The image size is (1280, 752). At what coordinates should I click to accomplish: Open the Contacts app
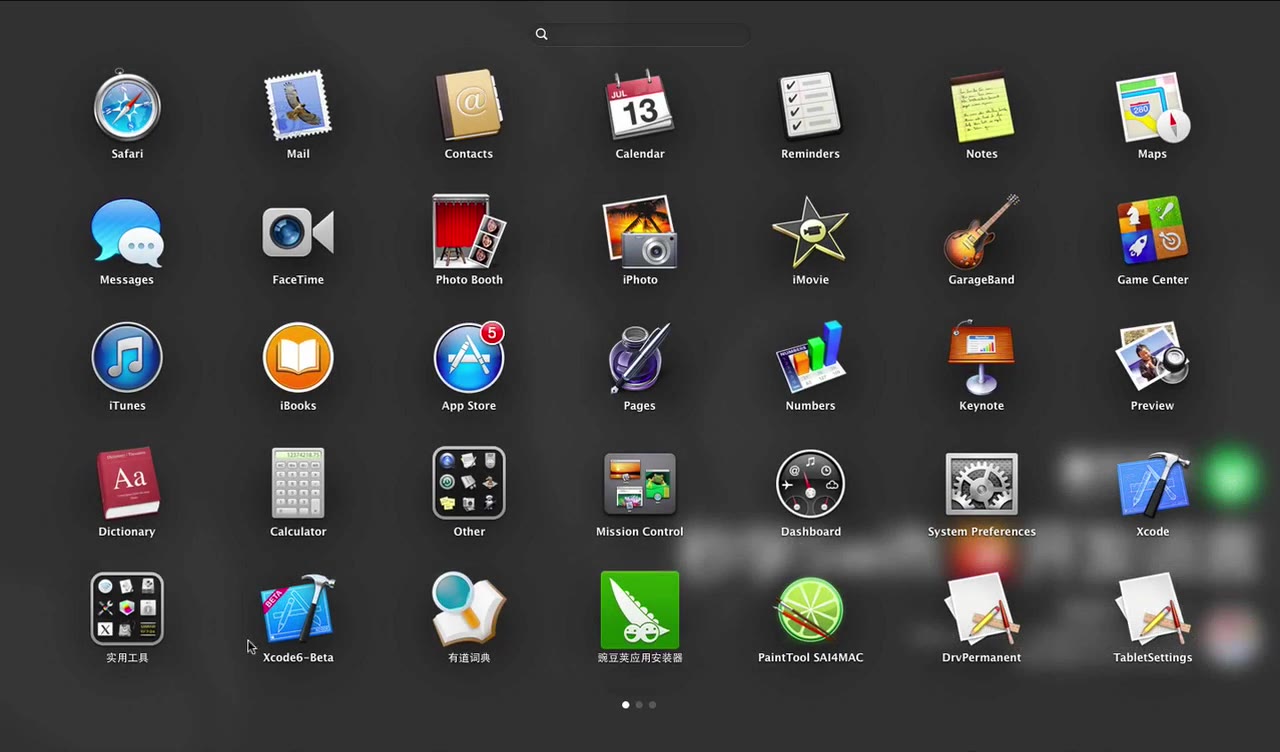click(469, 105)
